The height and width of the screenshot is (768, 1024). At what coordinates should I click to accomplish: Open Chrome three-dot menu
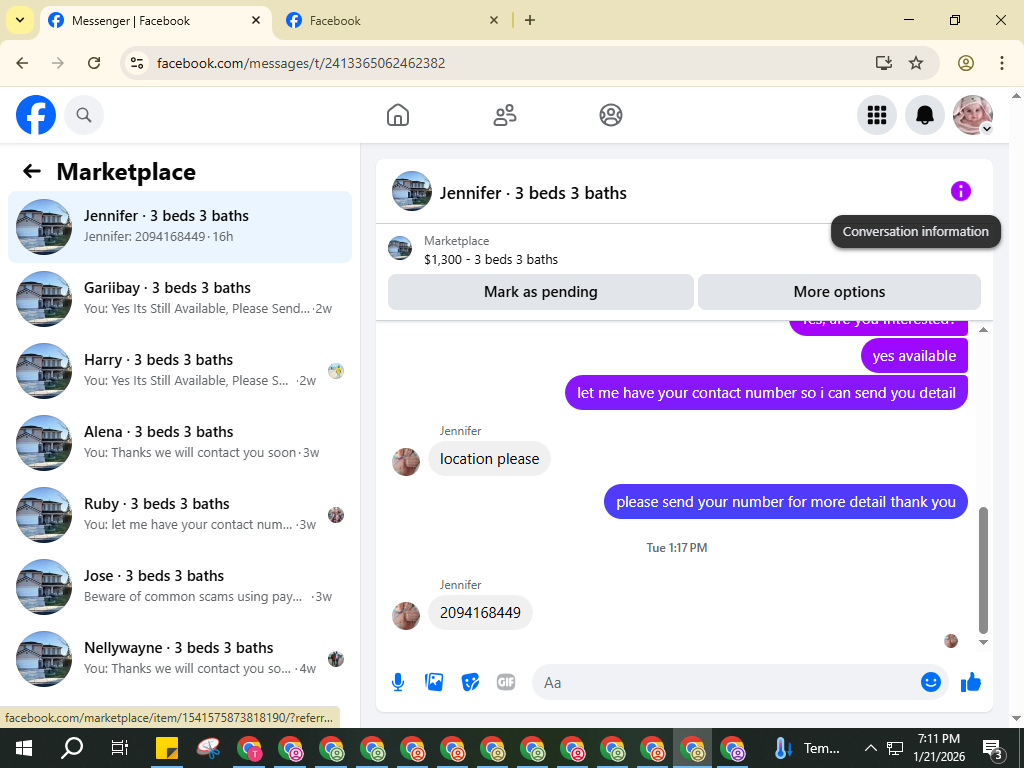(1002, 63)
